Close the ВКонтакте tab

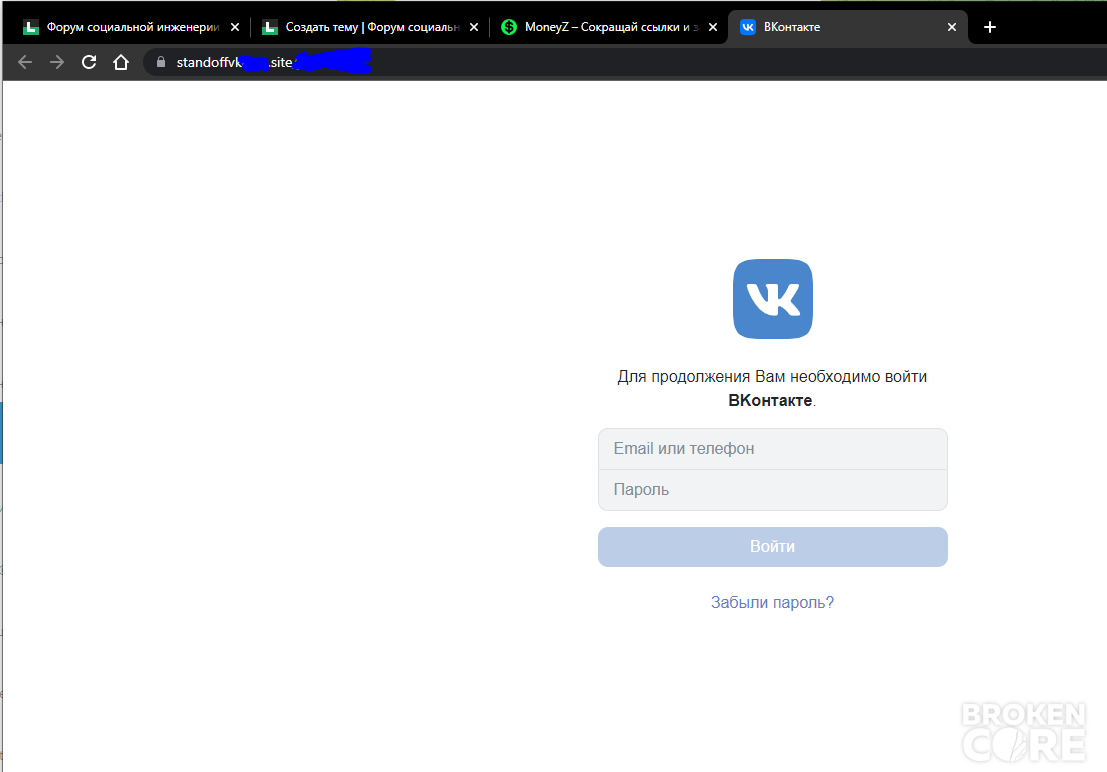click(x=952, y=27)
